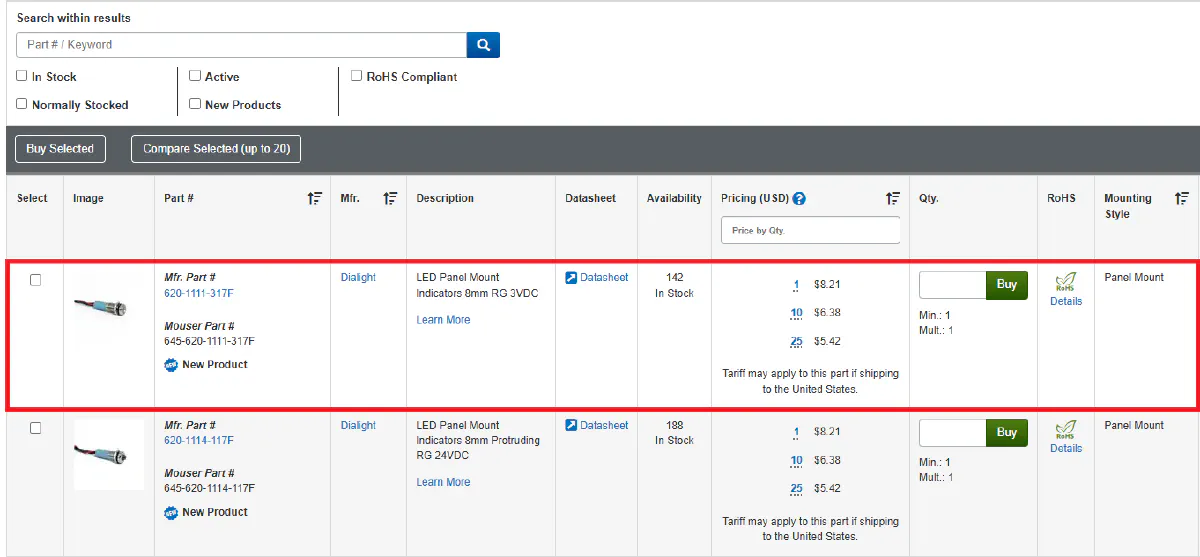Select quantity 25 price break for 620-1114-117F
Viewport: 1200px width, 557px height.
point(796,488)
